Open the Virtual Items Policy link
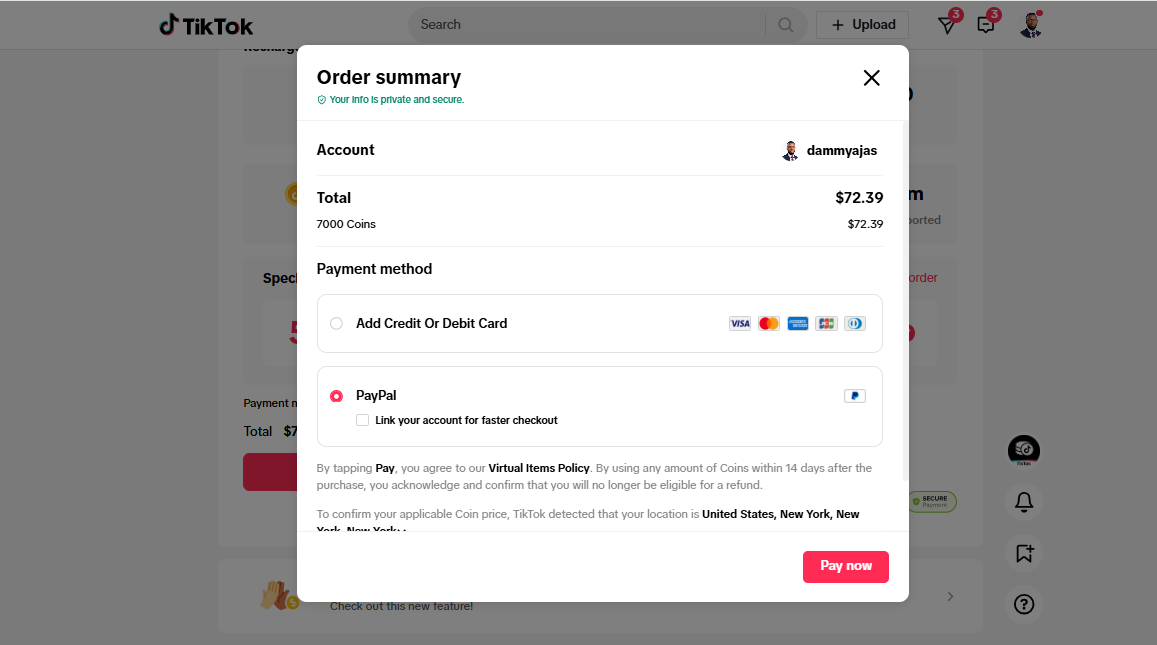The height and width of the screenshot is (645, 1157). coord(539,468)
